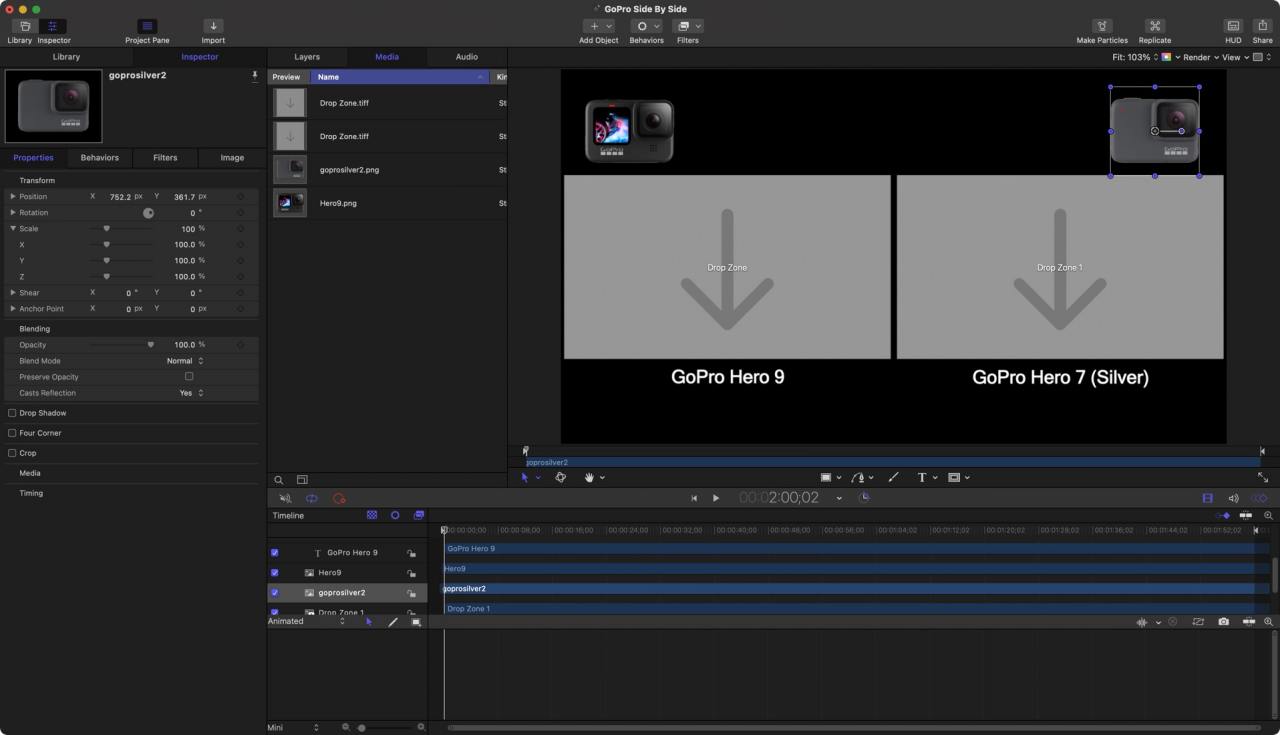Click the Share toolbar icon
This screenshot has height=735, width=1280.
coord(1263,26)
